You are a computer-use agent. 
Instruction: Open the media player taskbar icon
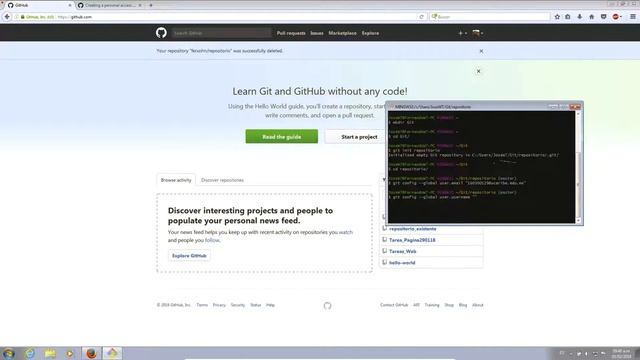coord(70,353)
